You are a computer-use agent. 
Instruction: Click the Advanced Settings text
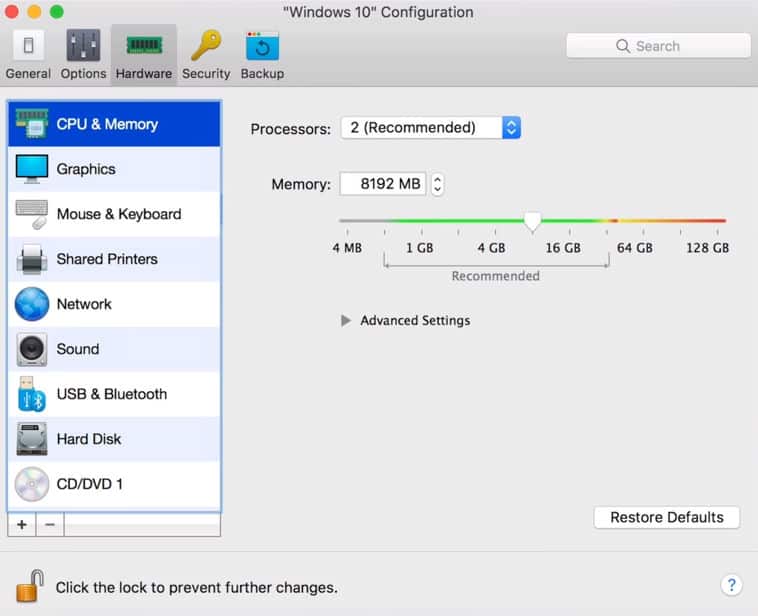coord(415,321)
